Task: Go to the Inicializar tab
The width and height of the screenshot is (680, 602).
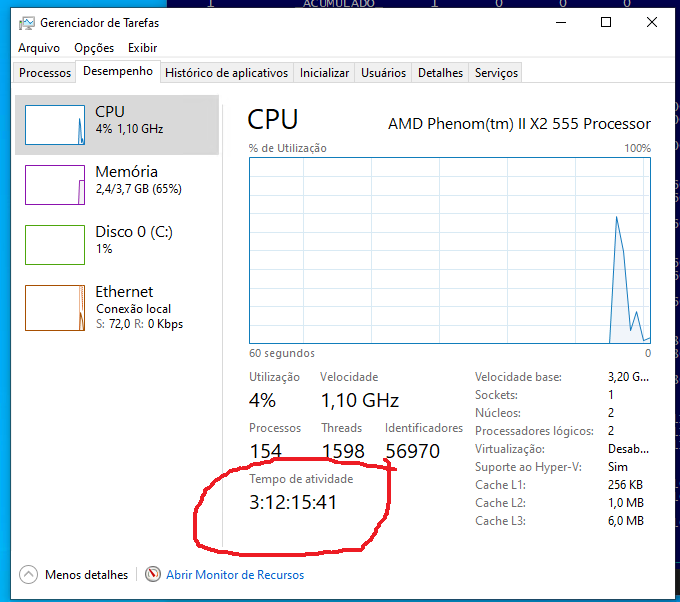Action: pyautogui.click(x=325, y=73)
